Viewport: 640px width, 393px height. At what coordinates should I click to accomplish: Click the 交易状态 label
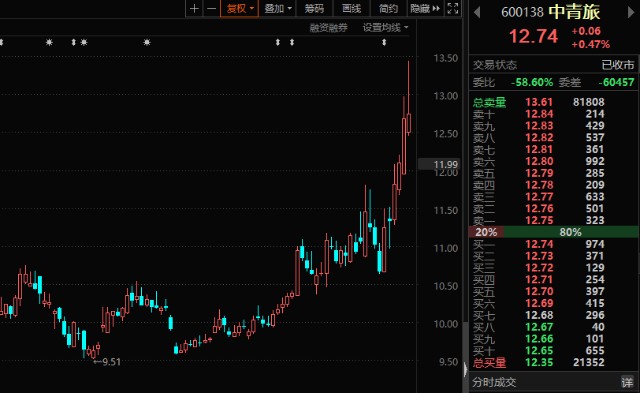495,64
